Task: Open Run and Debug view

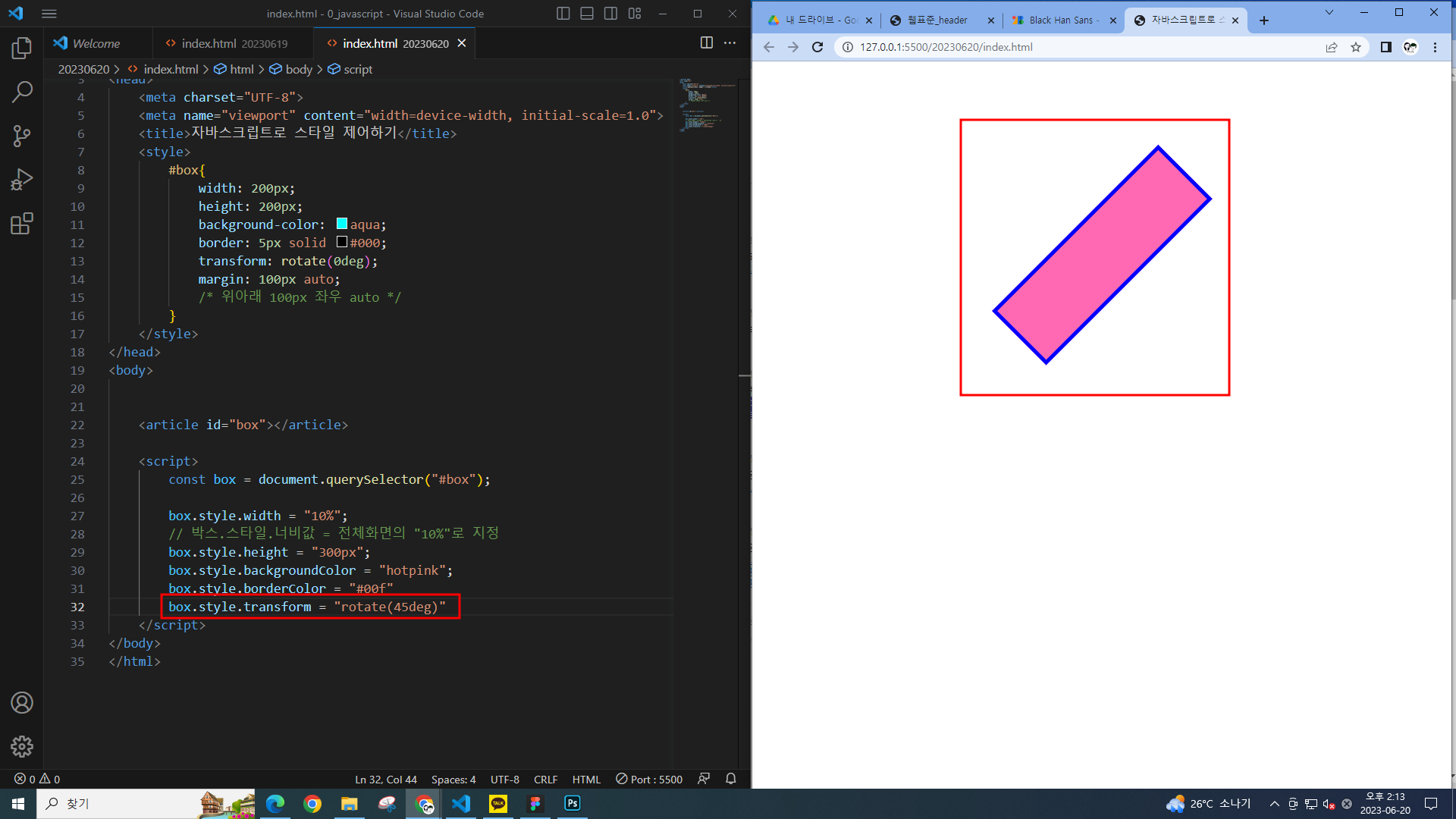Action: click(22, 180)
